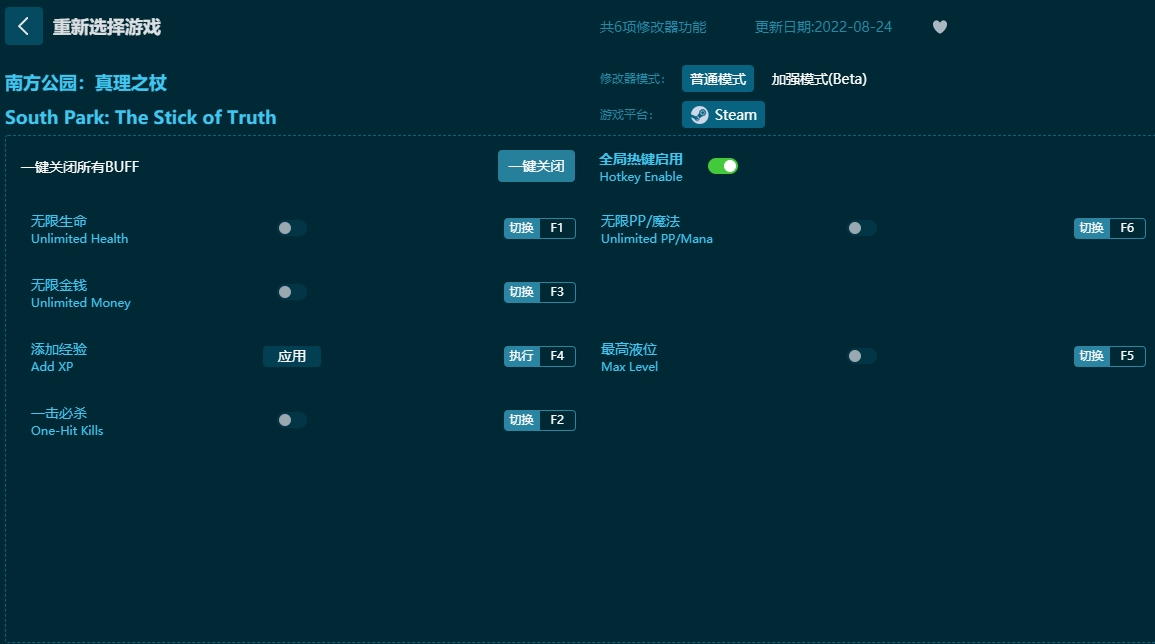The height and width of the screenshot is (644, 1155).
Task: Click 一键关闭所有BUFF label
Action: [x=80, y=167]
